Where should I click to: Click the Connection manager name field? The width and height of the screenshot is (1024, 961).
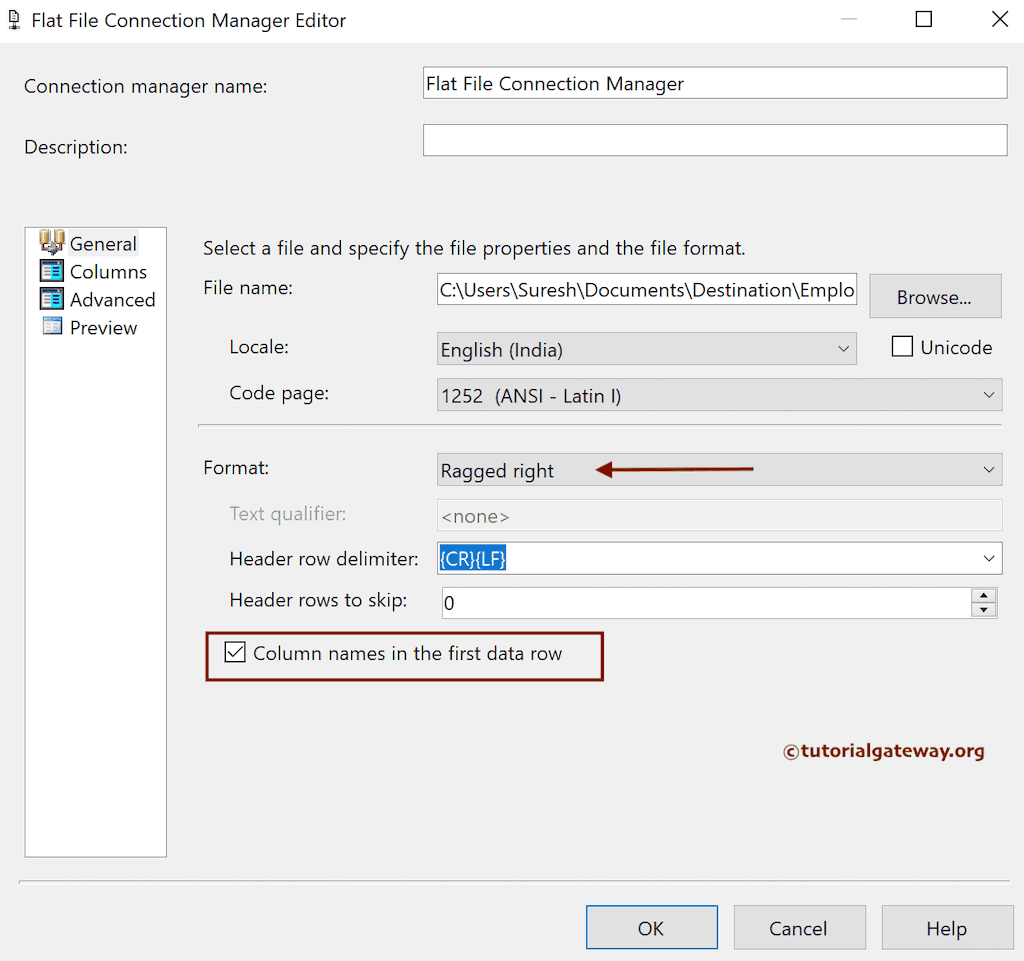[714, 83]
